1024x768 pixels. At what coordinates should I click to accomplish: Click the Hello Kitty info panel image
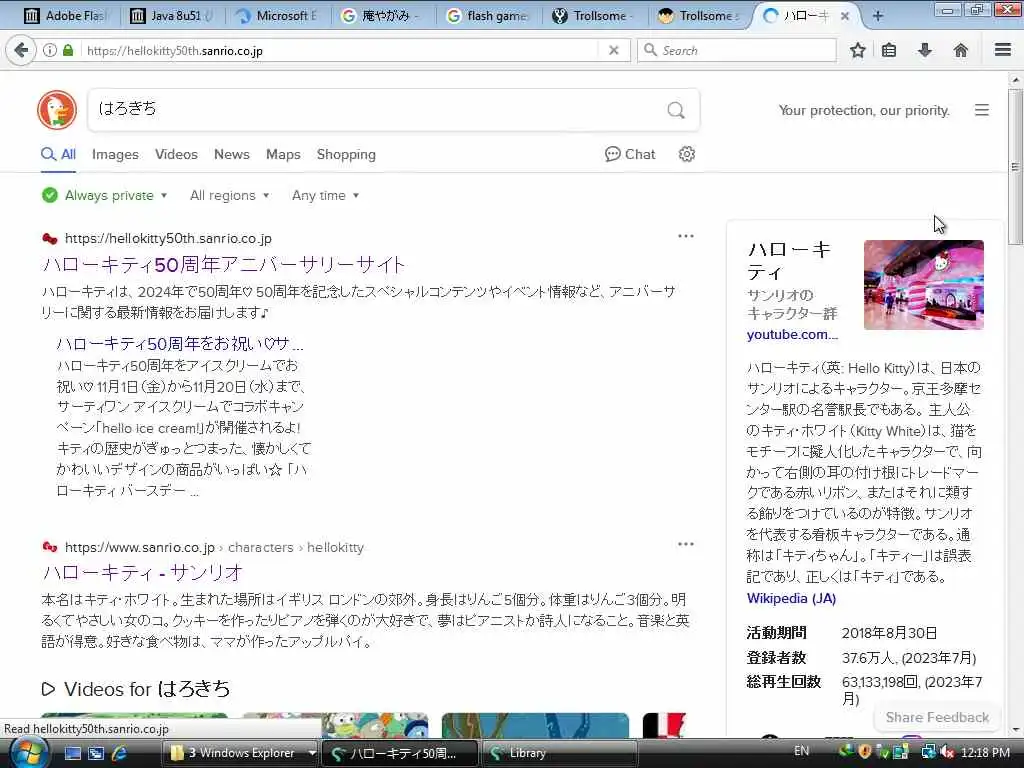(x=923, y=285)
